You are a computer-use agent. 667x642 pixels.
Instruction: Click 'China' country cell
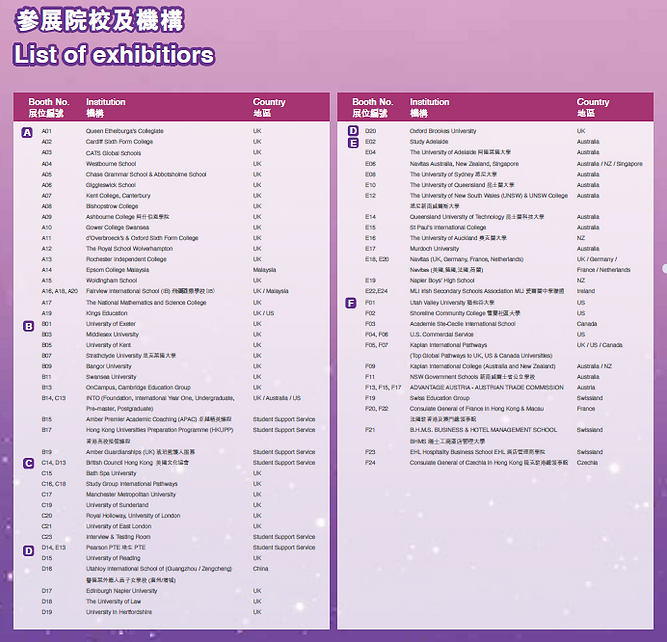click(260, 569)
